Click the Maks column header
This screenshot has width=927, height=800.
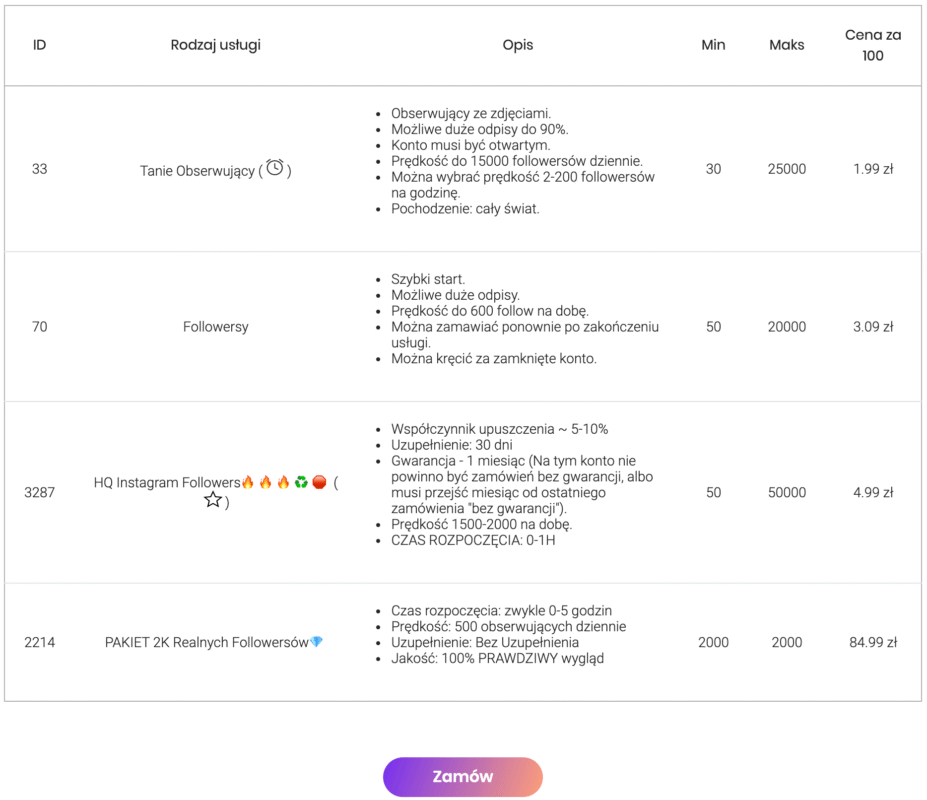[787, 45]
